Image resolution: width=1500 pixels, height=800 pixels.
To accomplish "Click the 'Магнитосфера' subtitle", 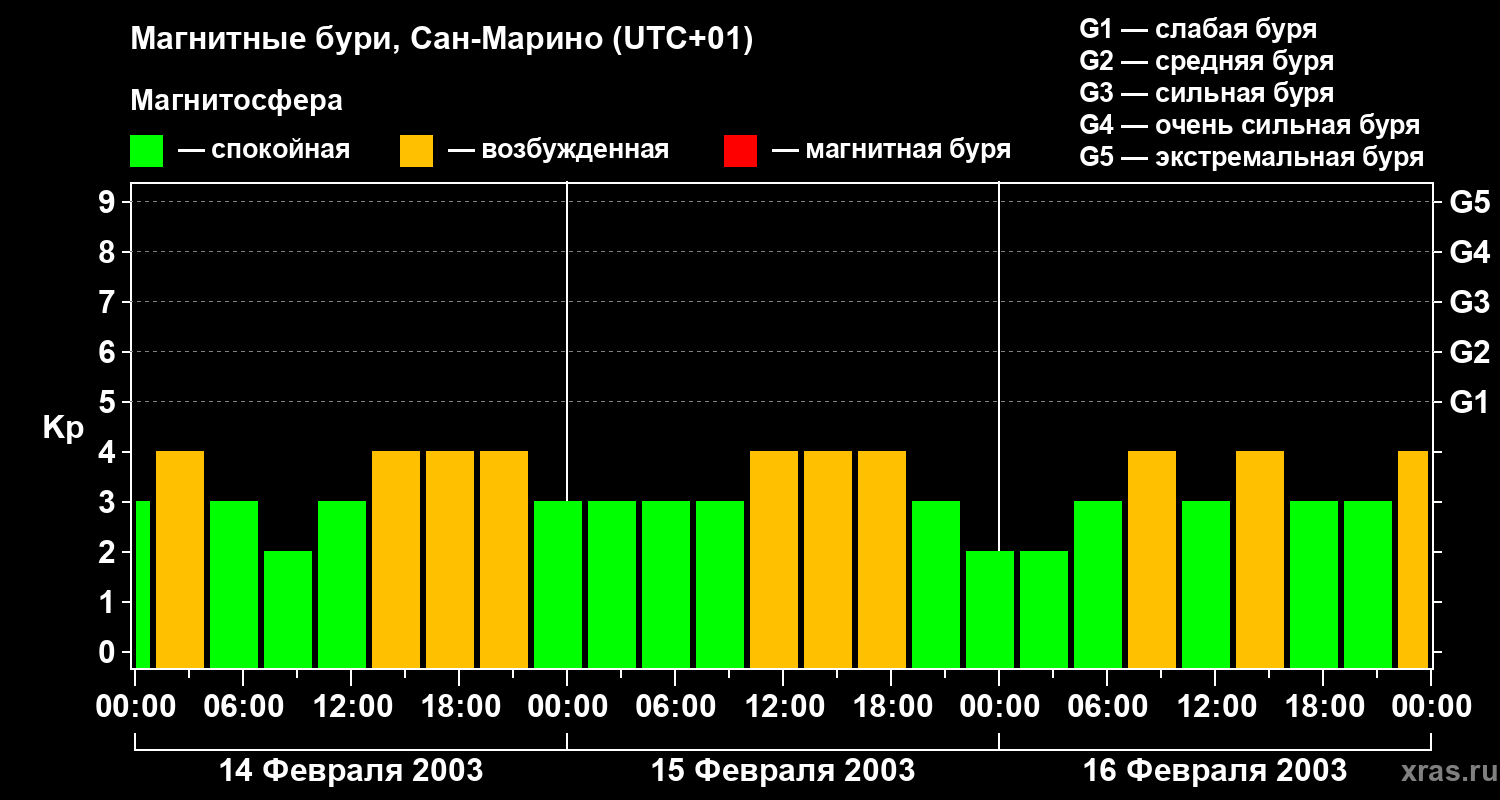I will click(236, 101).
